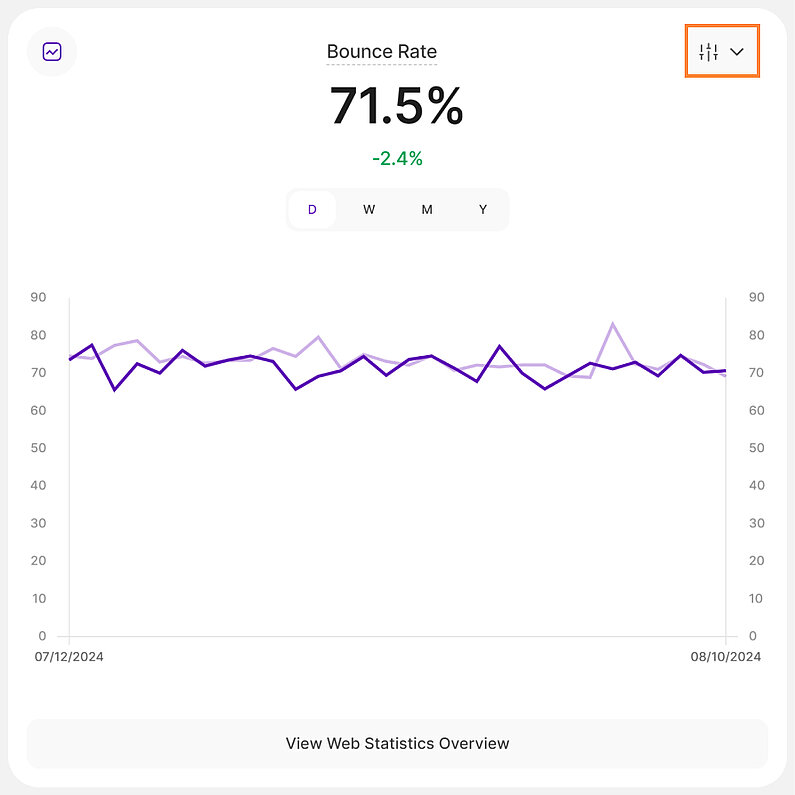Switch to the M monthly view
The height and width of the screenshot is (795, 795).
click(x=427, y=210)
